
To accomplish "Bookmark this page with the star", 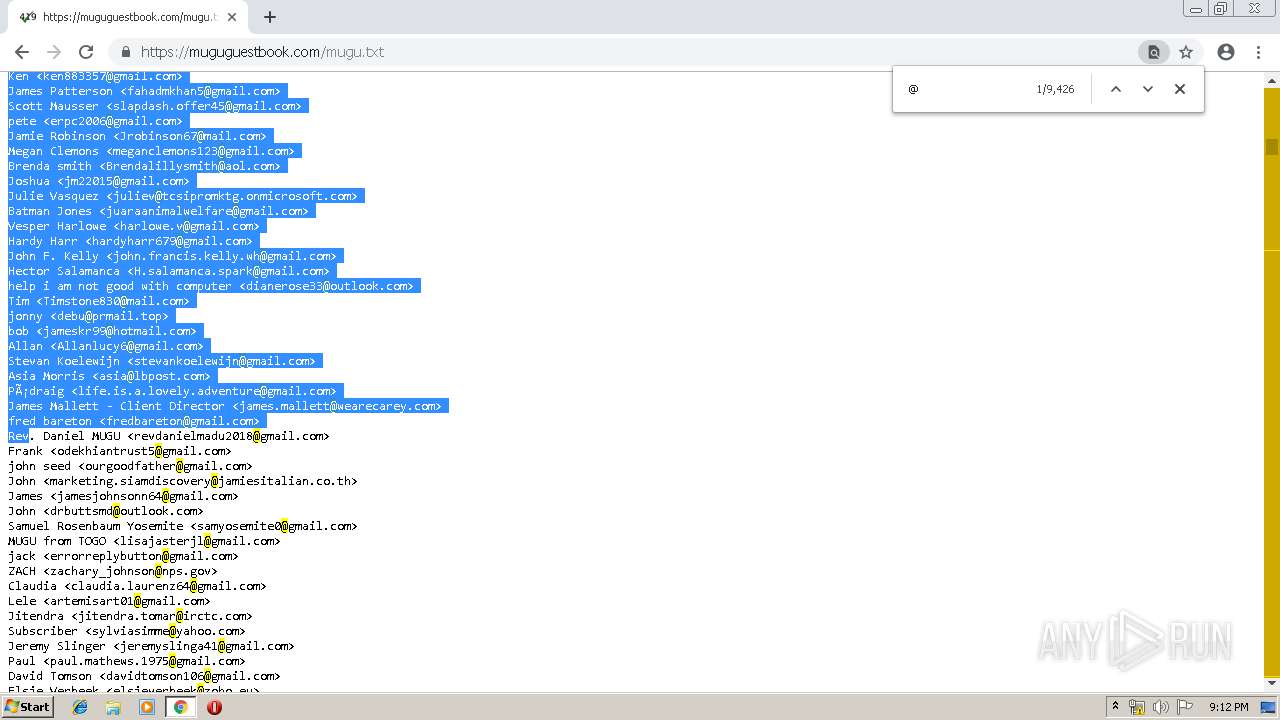I will pos(1186,52).
